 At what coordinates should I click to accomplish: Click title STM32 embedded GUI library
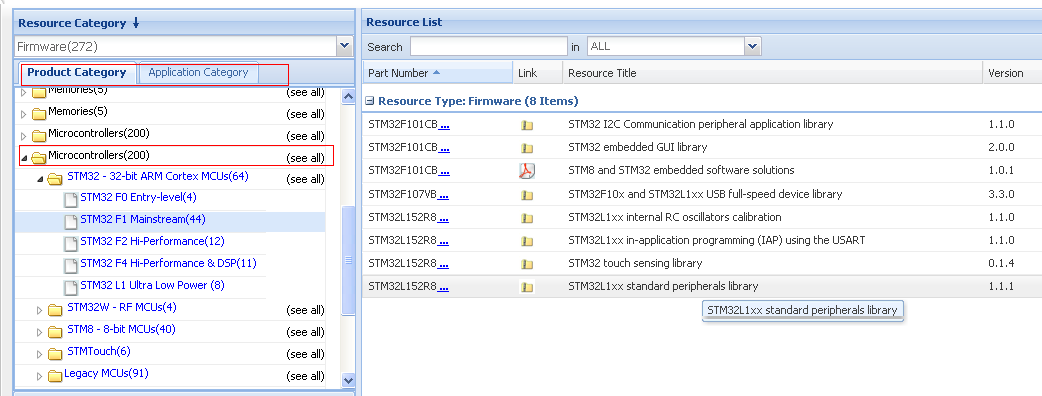pyautogui.click(x=637, y=147)
